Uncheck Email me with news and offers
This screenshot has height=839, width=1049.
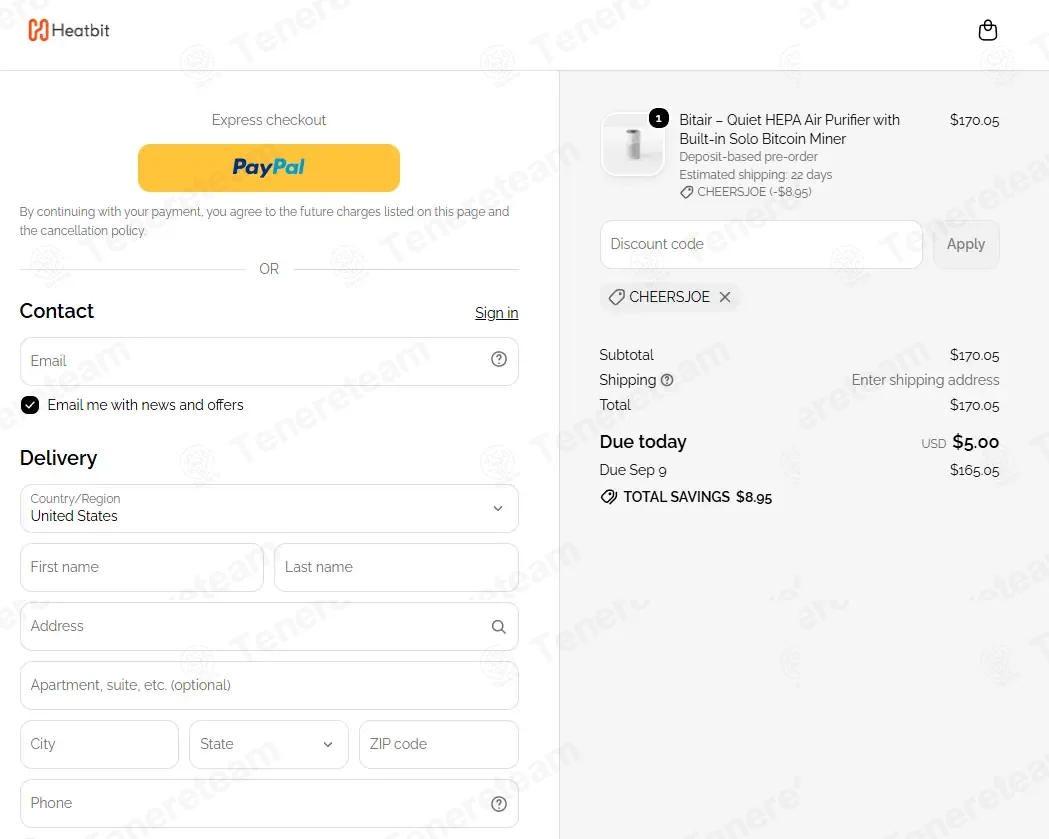tap(30, 405)
